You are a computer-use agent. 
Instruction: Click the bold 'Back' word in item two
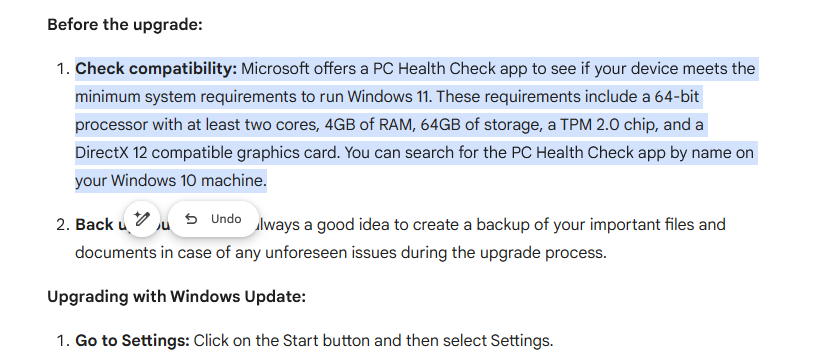(94, 224)
